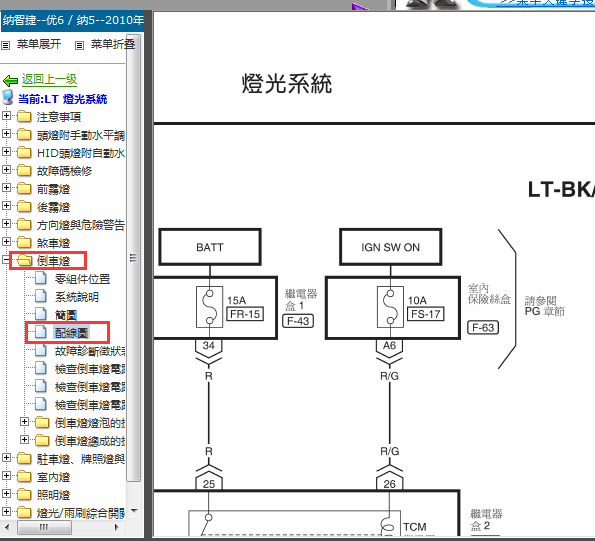595x541 pixels.
Task: Expand the 前霧燈 folder
Action: (6, 187)
